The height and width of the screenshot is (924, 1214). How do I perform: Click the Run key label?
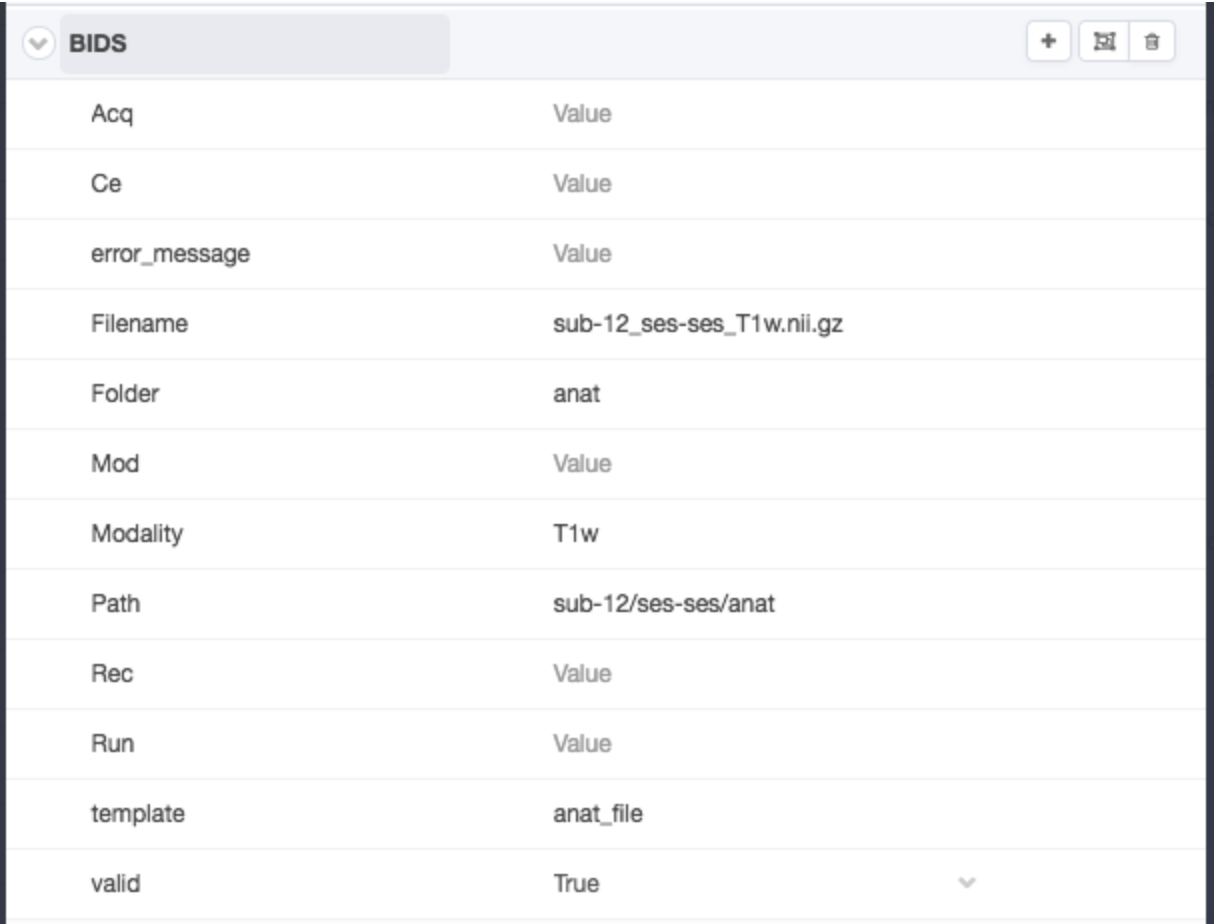point(112,744)
